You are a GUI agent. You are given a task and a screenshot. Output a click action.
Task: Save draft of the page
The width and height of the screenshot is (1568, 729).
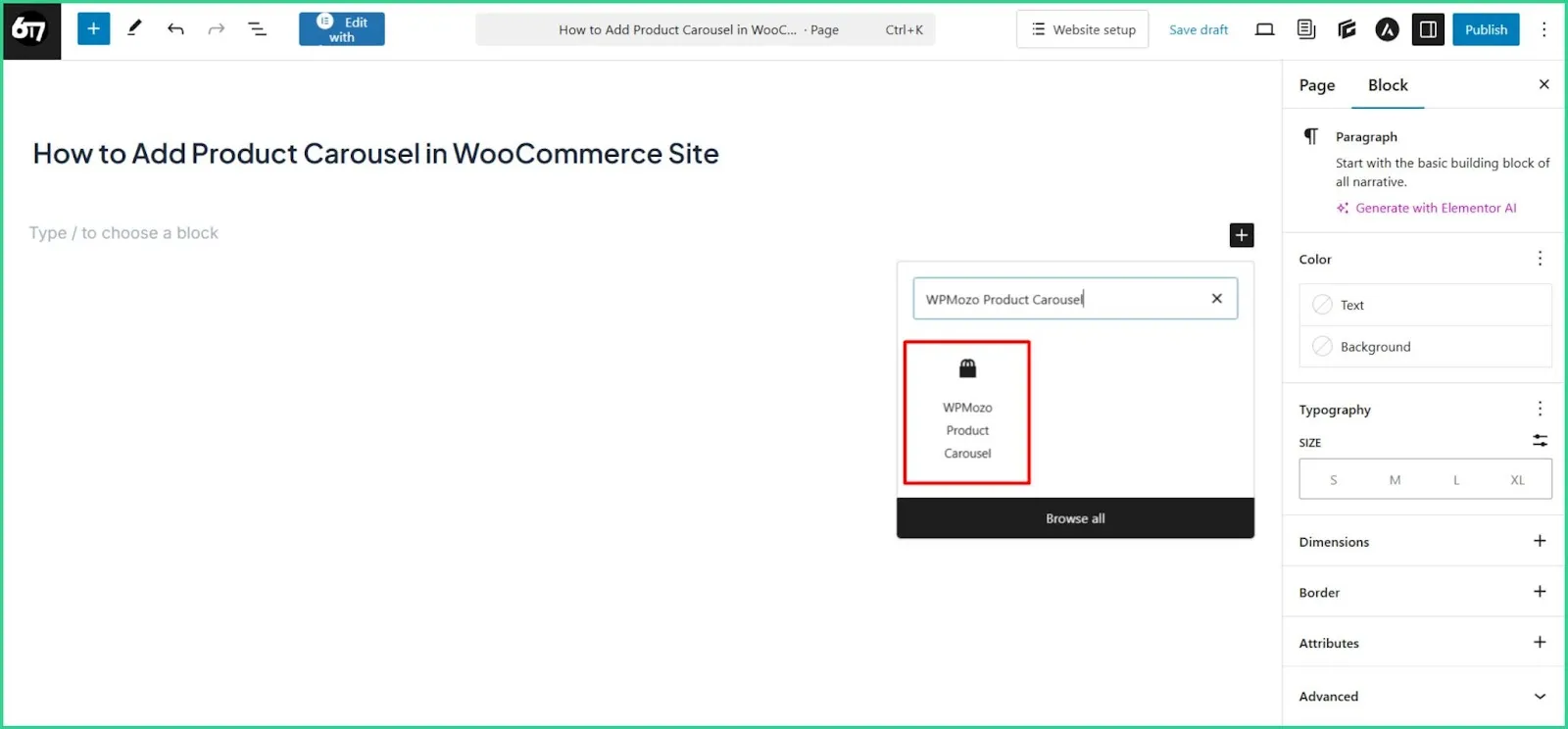[x=1199, y=29]
